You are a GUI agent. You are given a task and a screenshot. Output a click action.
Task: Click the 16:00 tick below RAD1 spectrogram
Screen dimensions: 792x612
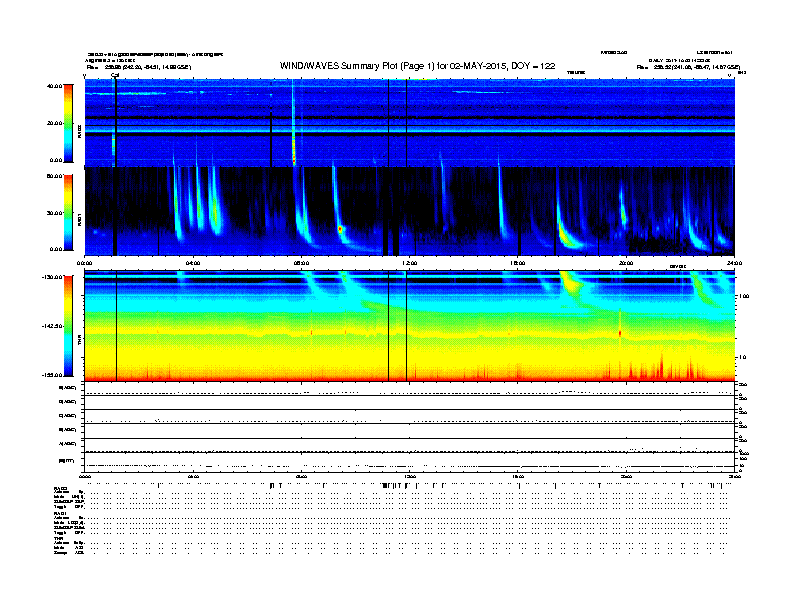518,263
